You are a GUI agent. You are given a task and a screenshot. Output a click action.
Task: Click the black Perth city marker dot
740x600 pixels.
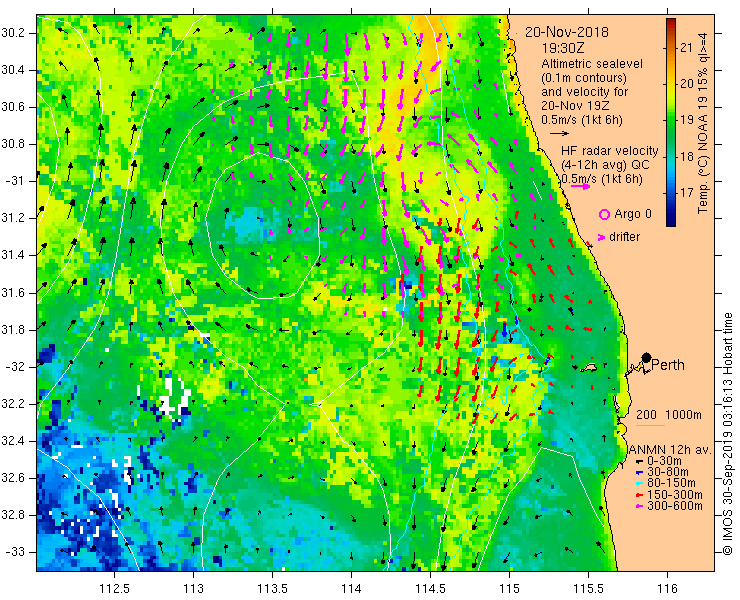click(646, 357)
